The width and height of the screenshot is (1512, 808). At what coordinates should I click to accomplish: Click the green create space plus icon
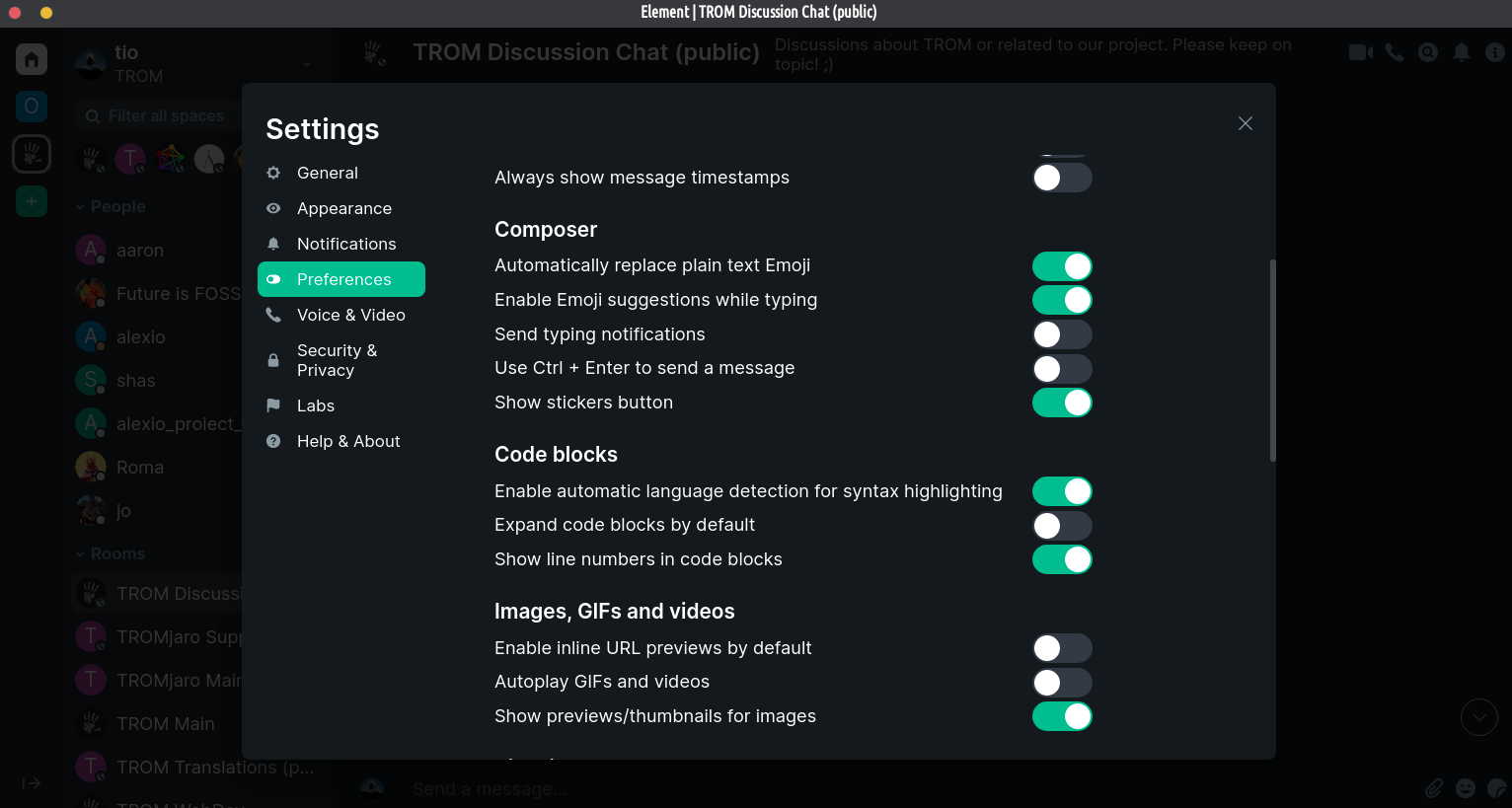pyautogui.click(x=32, y=201)
